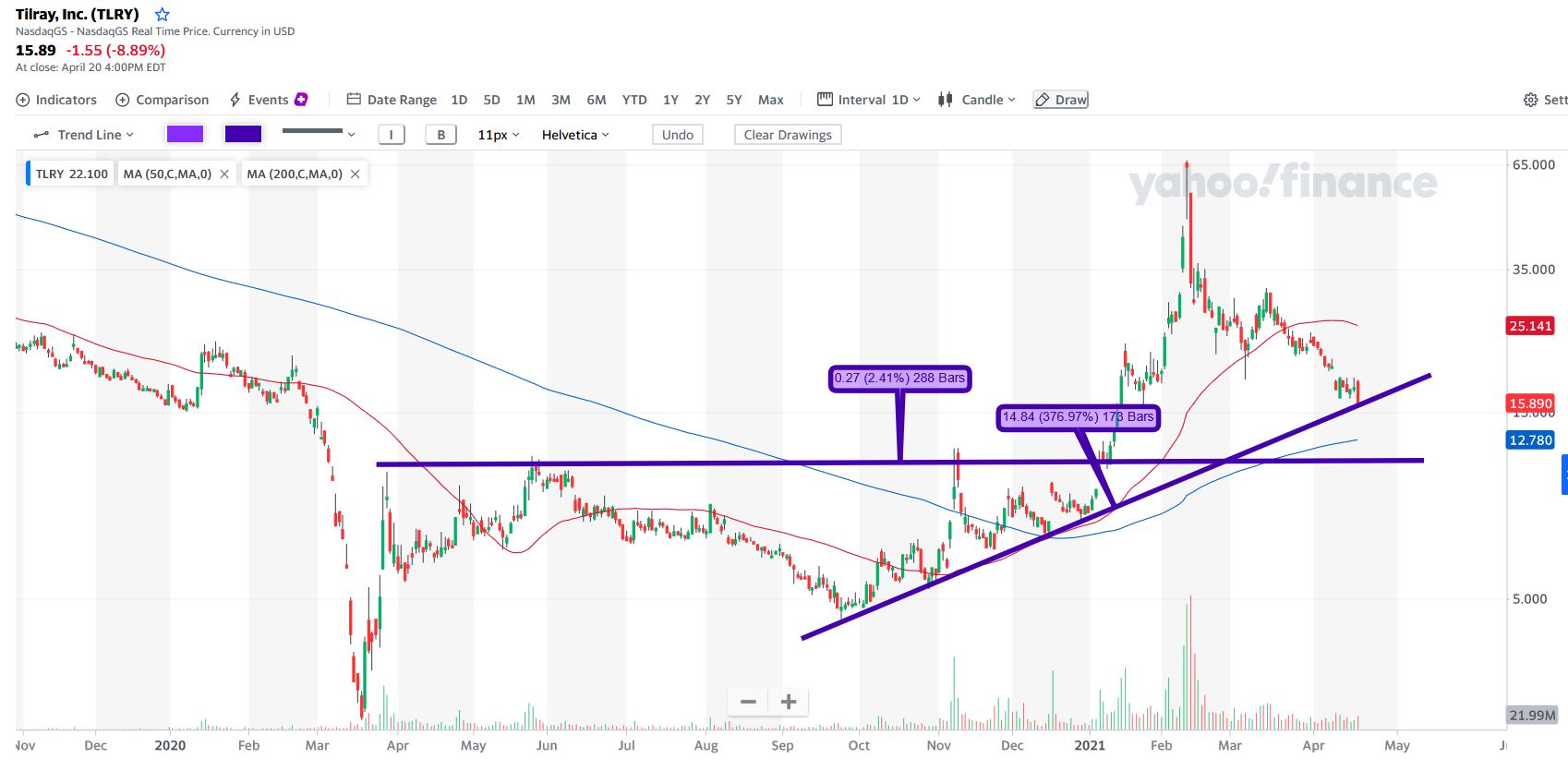Select the 5D date range
The height and width of the screenshot is (770, 1568).
tap(491, 100)
